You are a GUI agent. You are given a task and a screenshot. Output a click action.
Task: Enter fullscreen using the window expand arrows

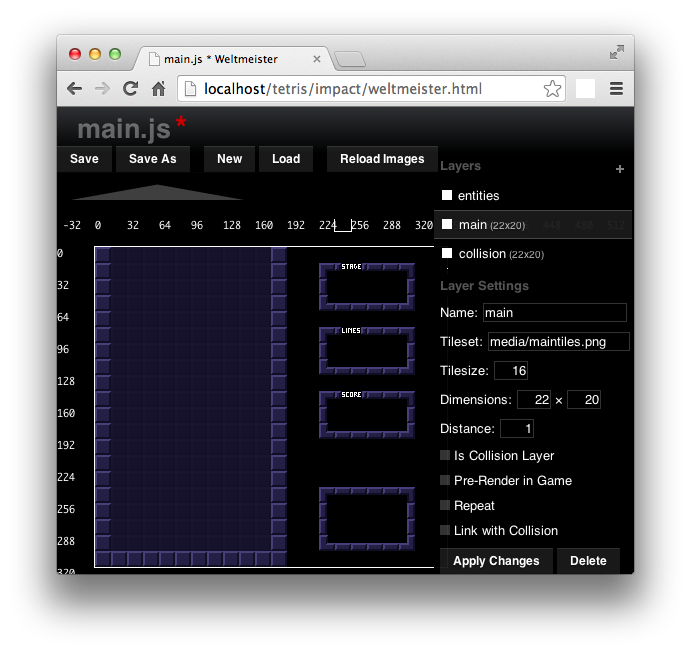click(x=617, y=52)
